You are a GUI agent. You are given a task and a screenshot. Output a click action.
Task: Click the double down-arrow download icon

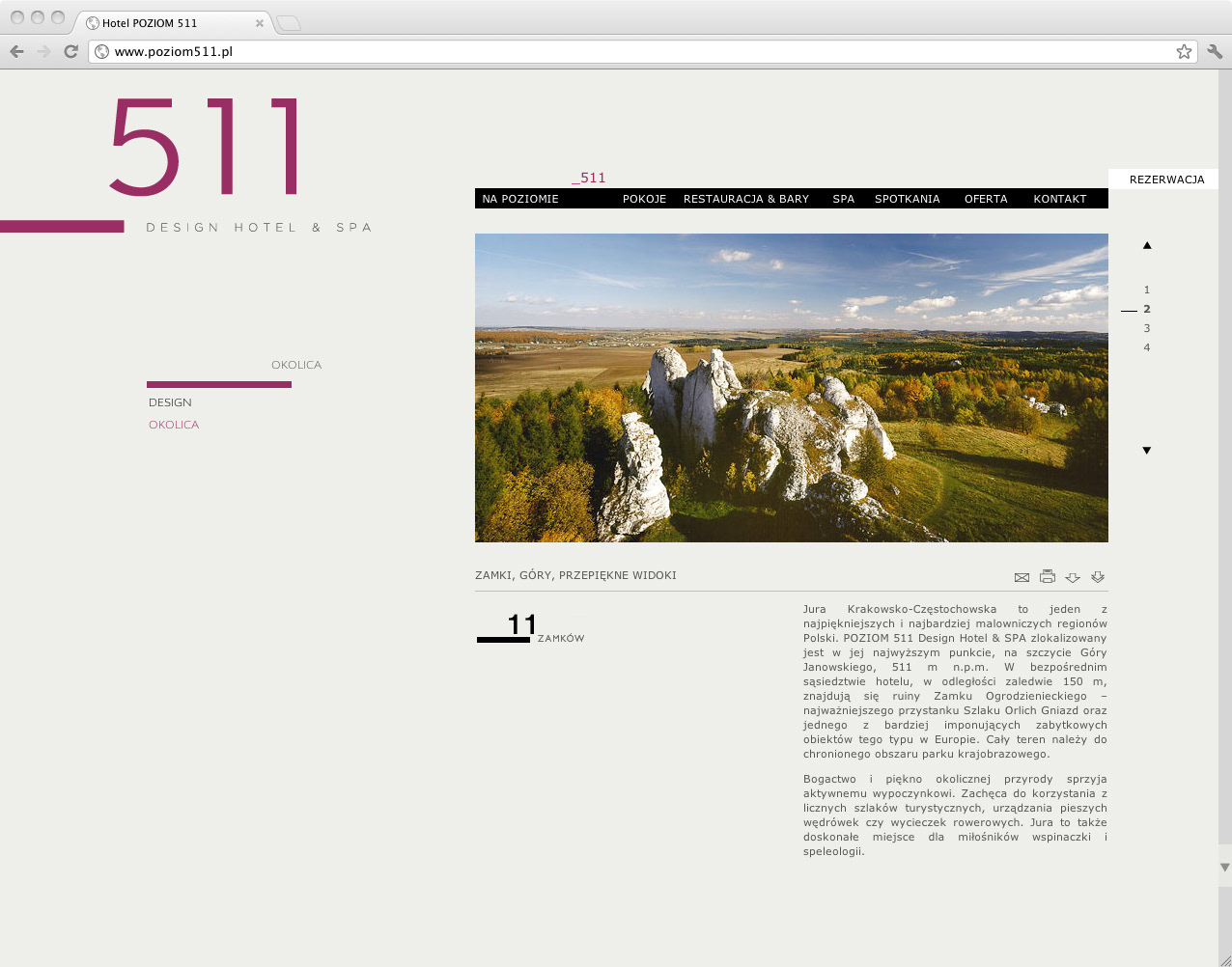[x=1098, y=577]
